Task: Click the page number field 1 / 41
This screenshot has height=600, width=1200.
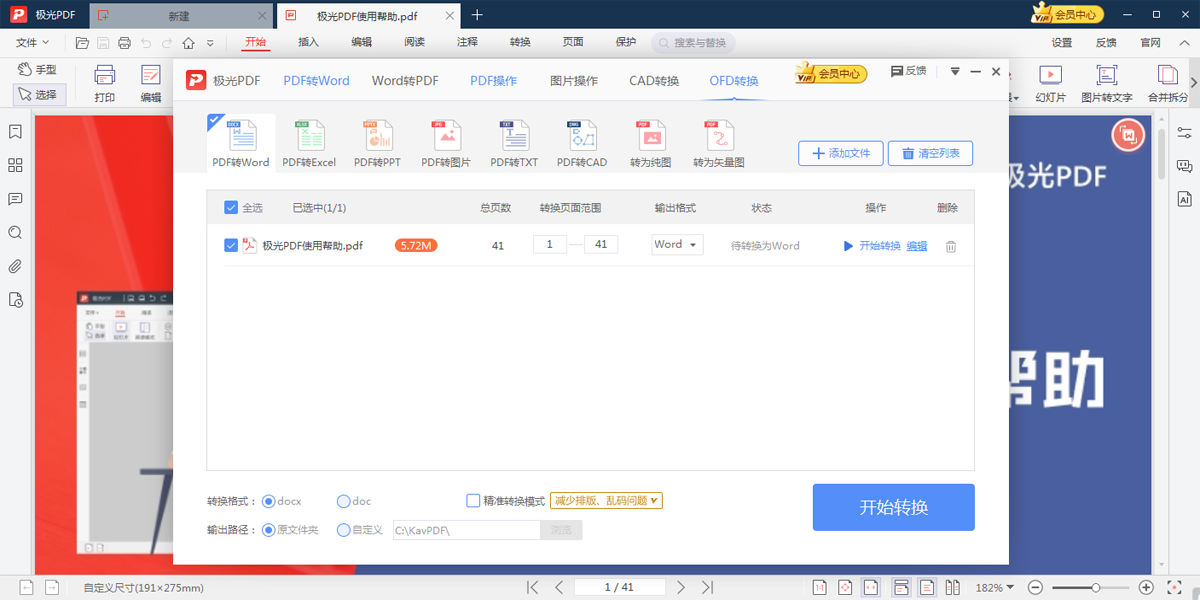Action: [620, 587]
